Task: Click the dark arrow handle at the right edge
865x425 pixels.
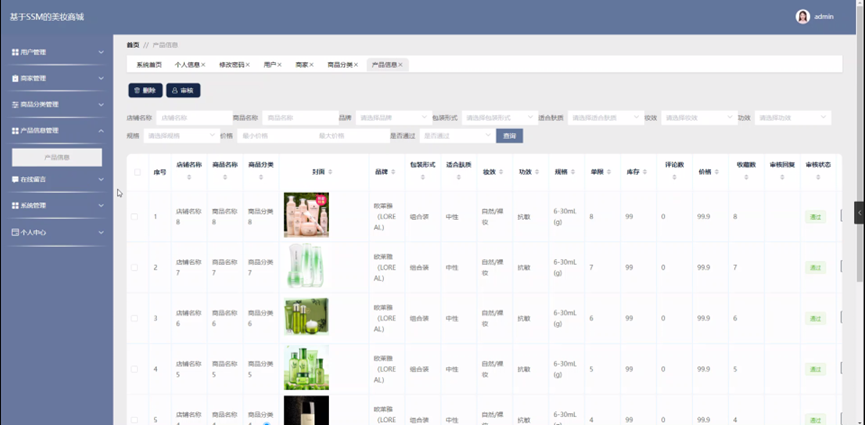Action: click(x=859, y=212)
